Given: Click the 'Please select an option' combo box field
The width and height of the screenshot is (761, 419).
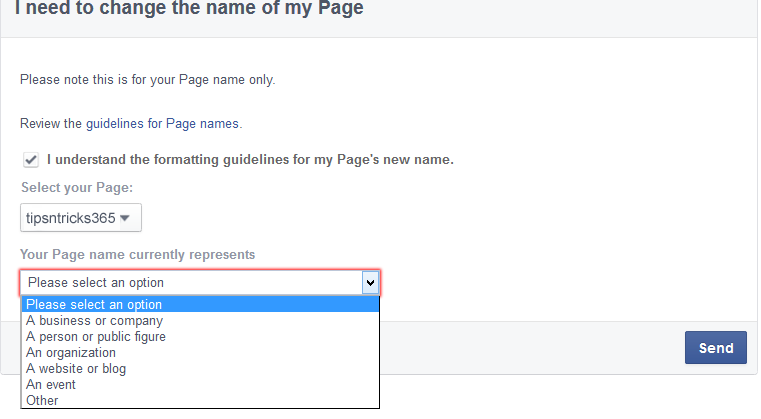Looking at the screenshot, I should (x=200, y=283).
